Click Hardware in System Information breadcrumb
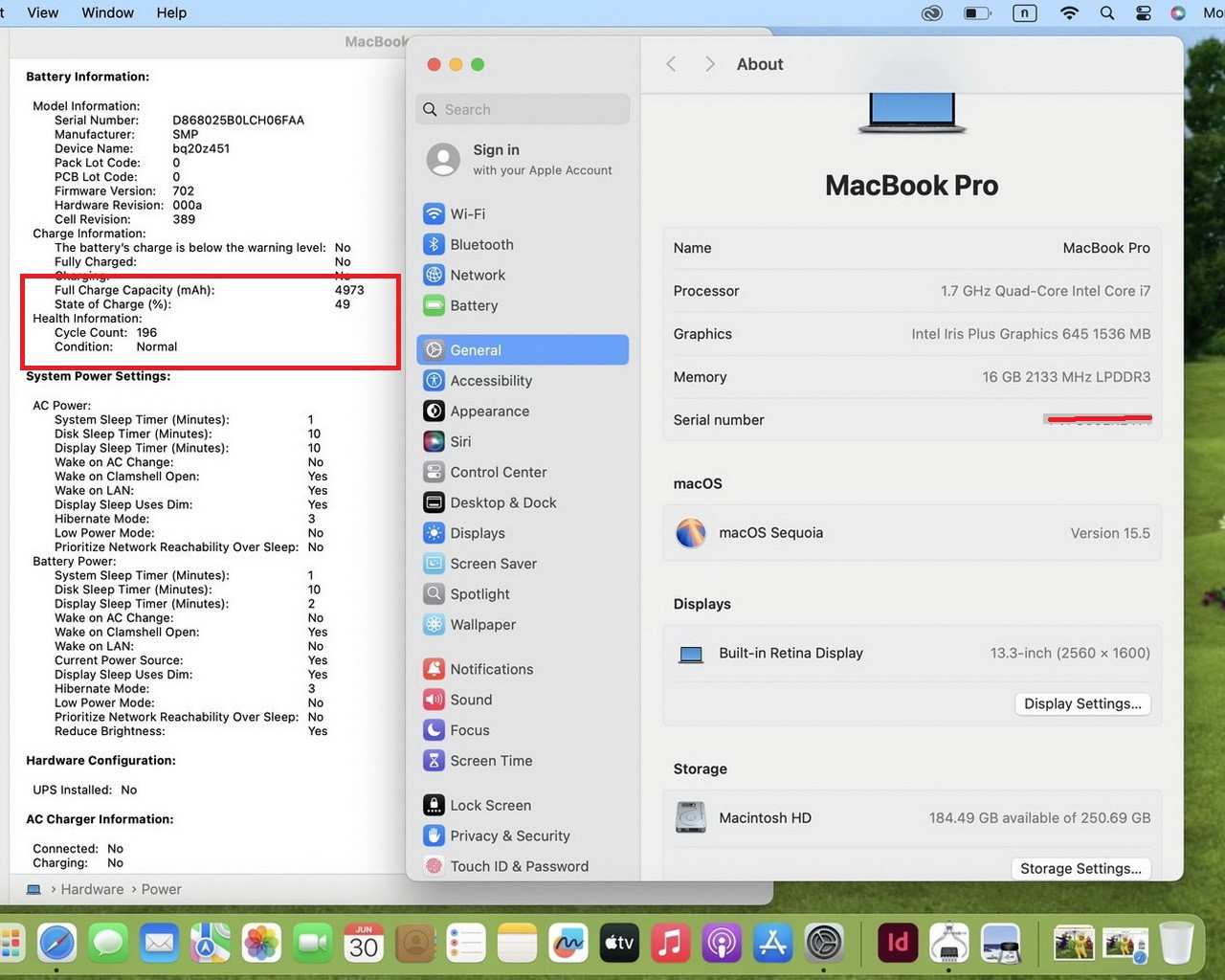The height and width of the screenshot is (980, 1225). coord(92,889)
